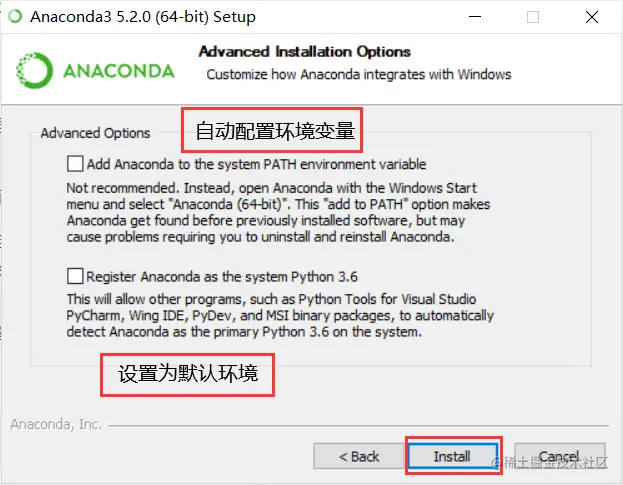623x485 pixels.
Task: Click the 'Advanced Options' group label
Action: 95,133
